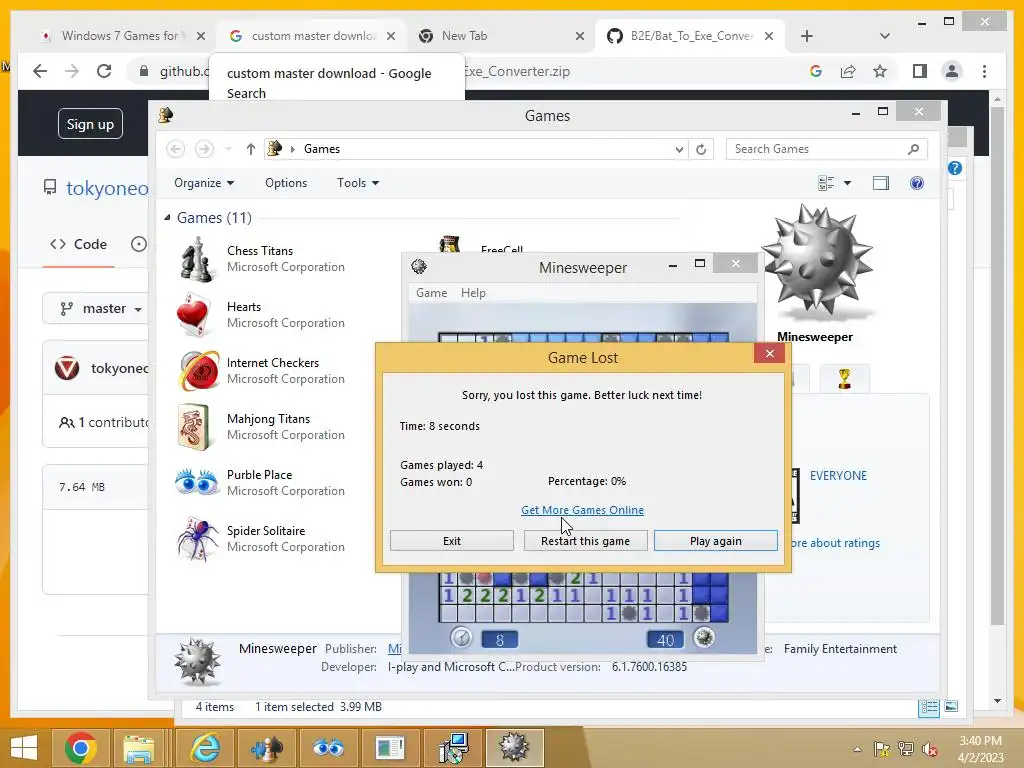Click the Internet Checkers game icon
The width and height of the screenshot is (1024, 768).
[x=199, y=370]
